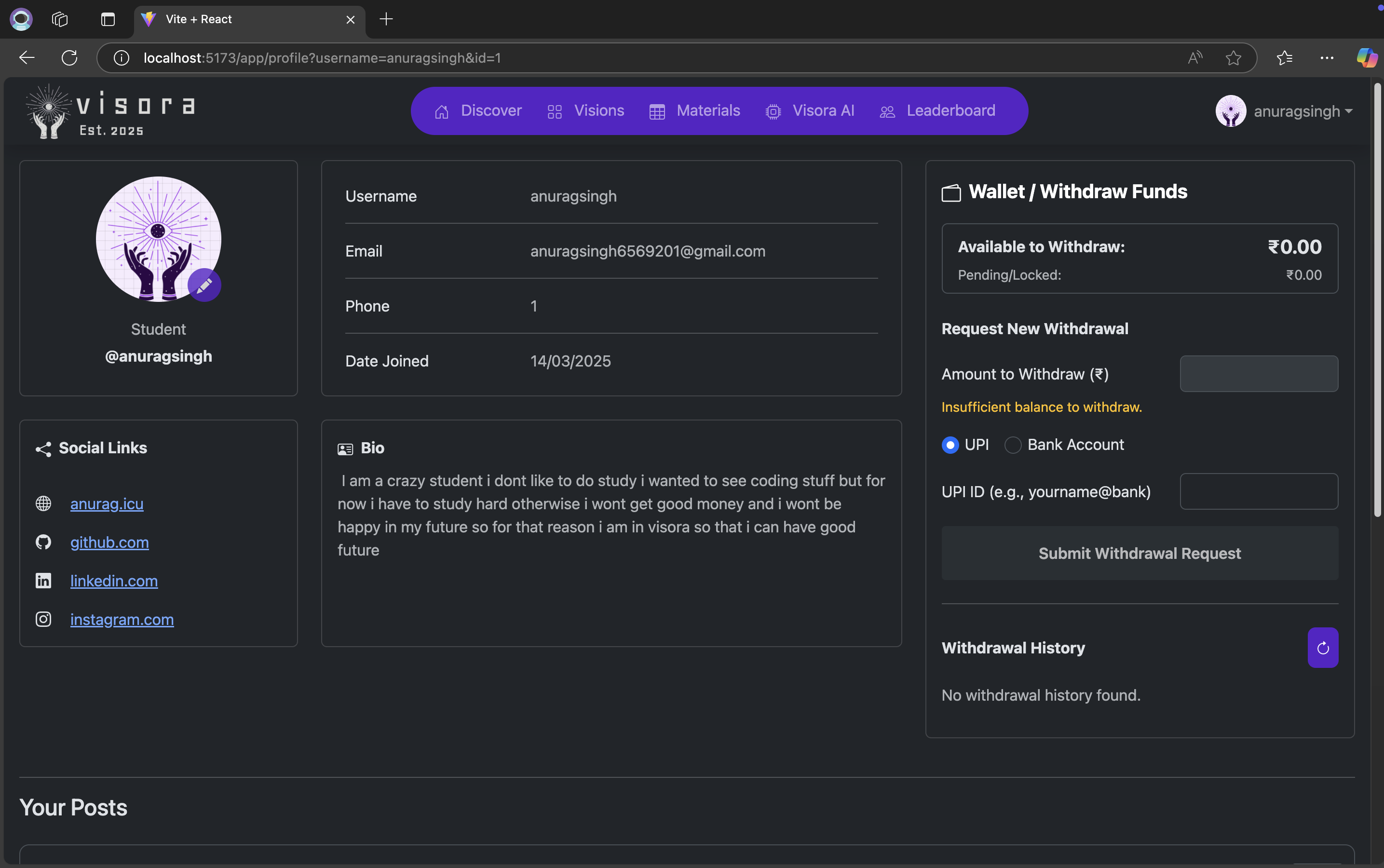Screen dimensions: 1384x868
Task: Click the read aloud icon in address bar
Action: (1194, 58)
